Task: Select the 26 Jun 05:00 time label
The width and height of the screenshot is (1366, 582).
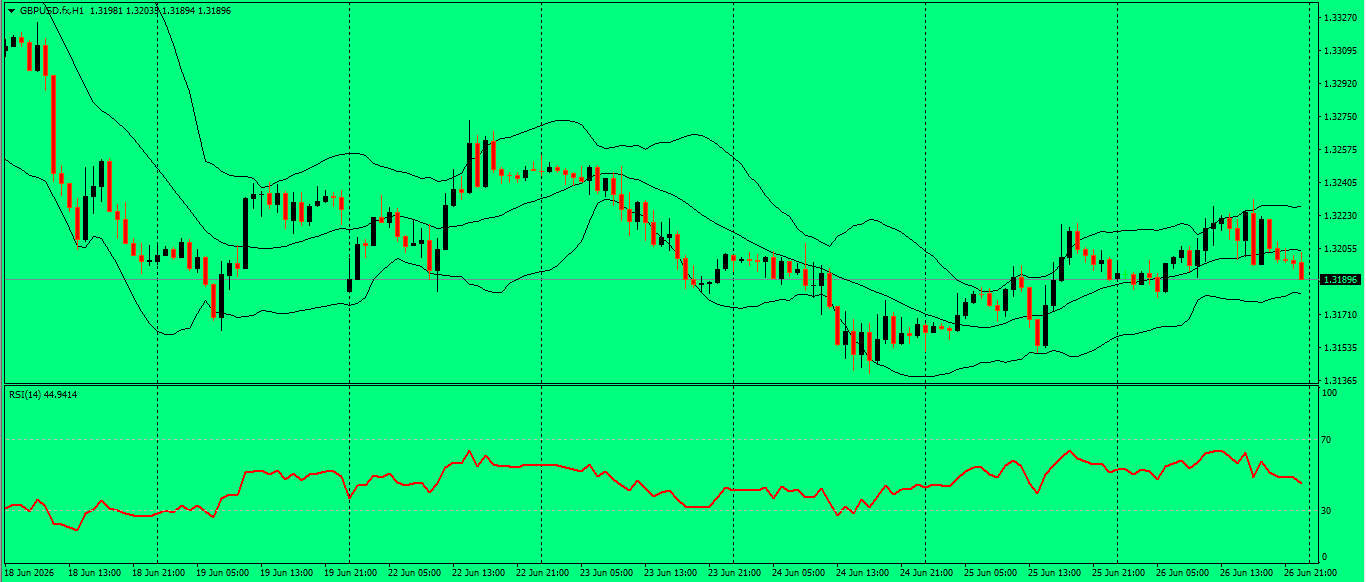Action: click(x=1182, y=573)
